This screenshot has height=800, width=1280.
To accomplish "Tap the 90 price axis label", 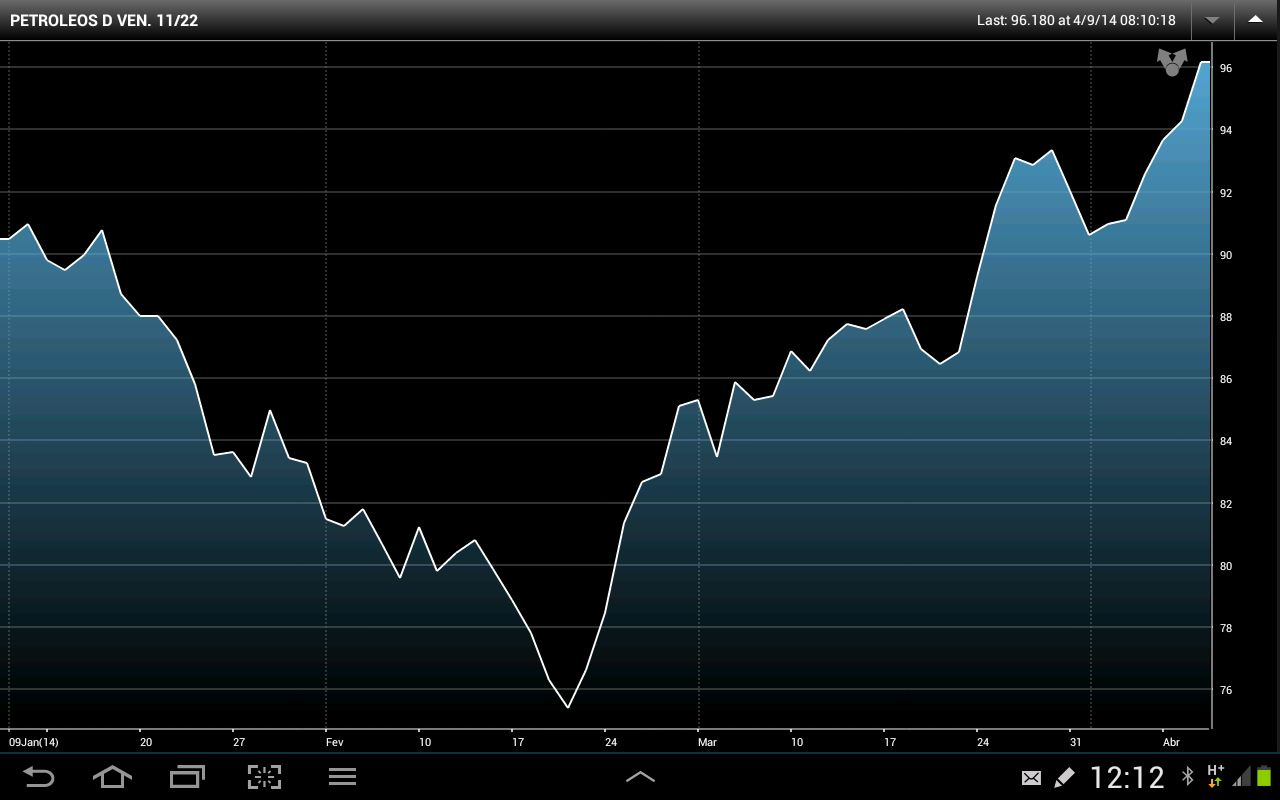I will (x=1226, y=255).
